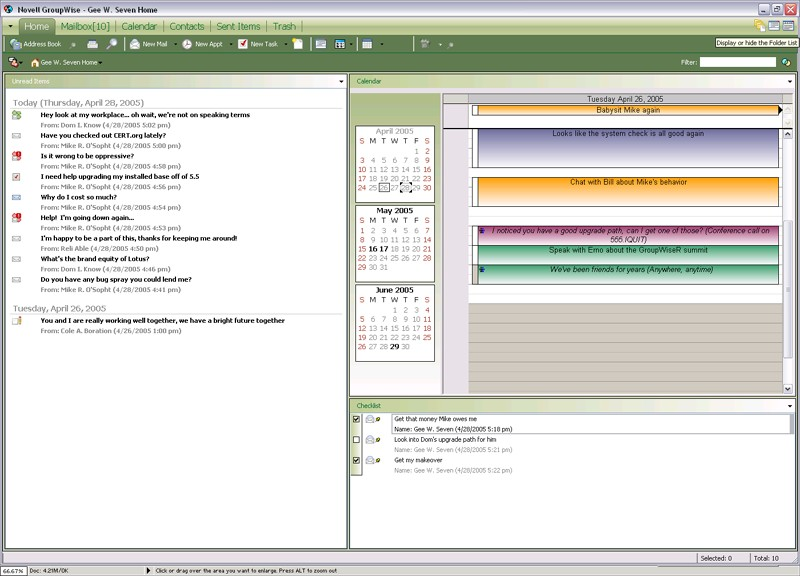Toggle task checkbox for 'I need help upgrading'
Image resolution: width=800 pixels, height=576 pixels.
pyautogui.click(x=17, y=177)
